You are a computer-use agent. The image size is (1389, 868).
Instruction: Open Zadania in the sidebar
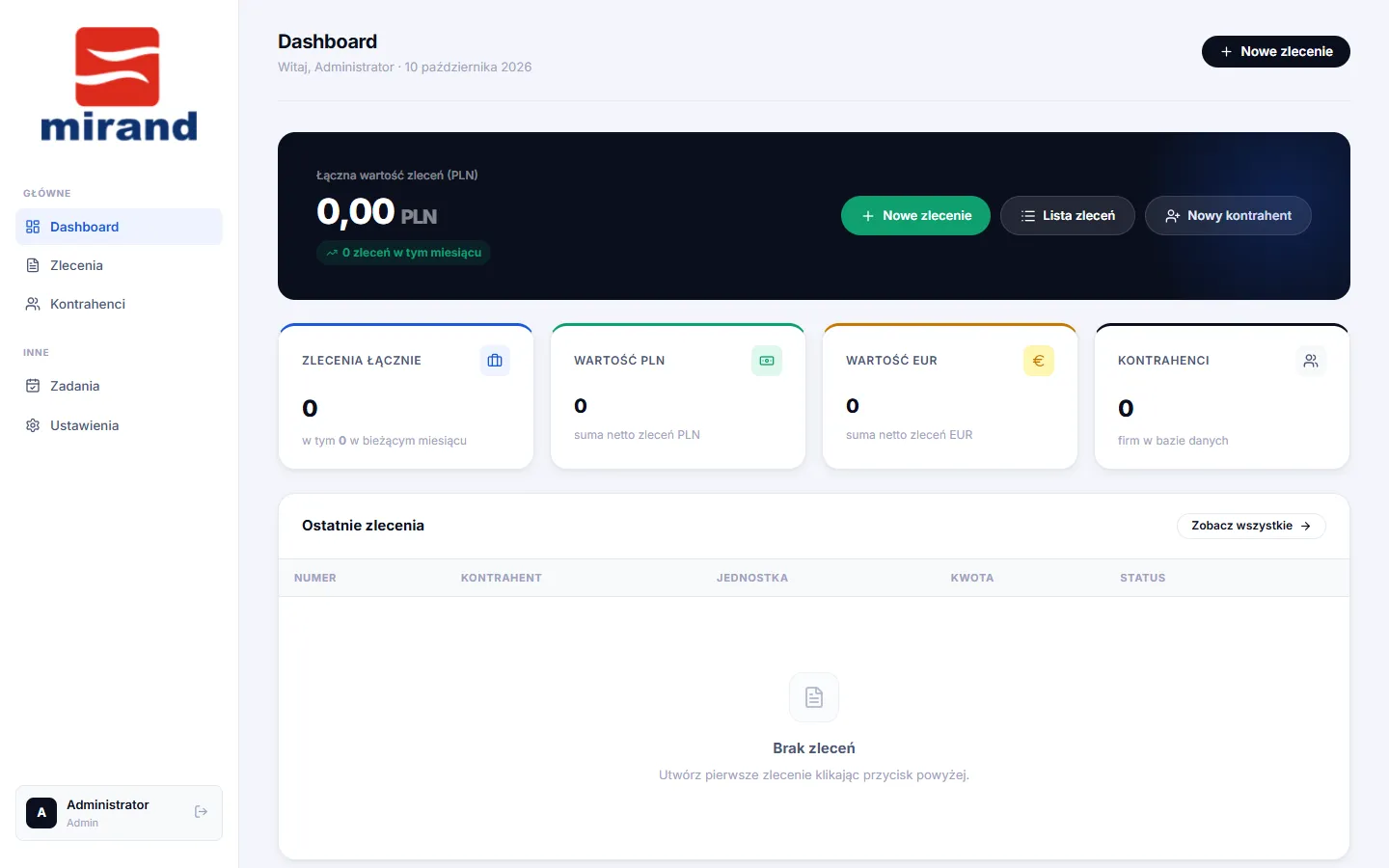119,386
